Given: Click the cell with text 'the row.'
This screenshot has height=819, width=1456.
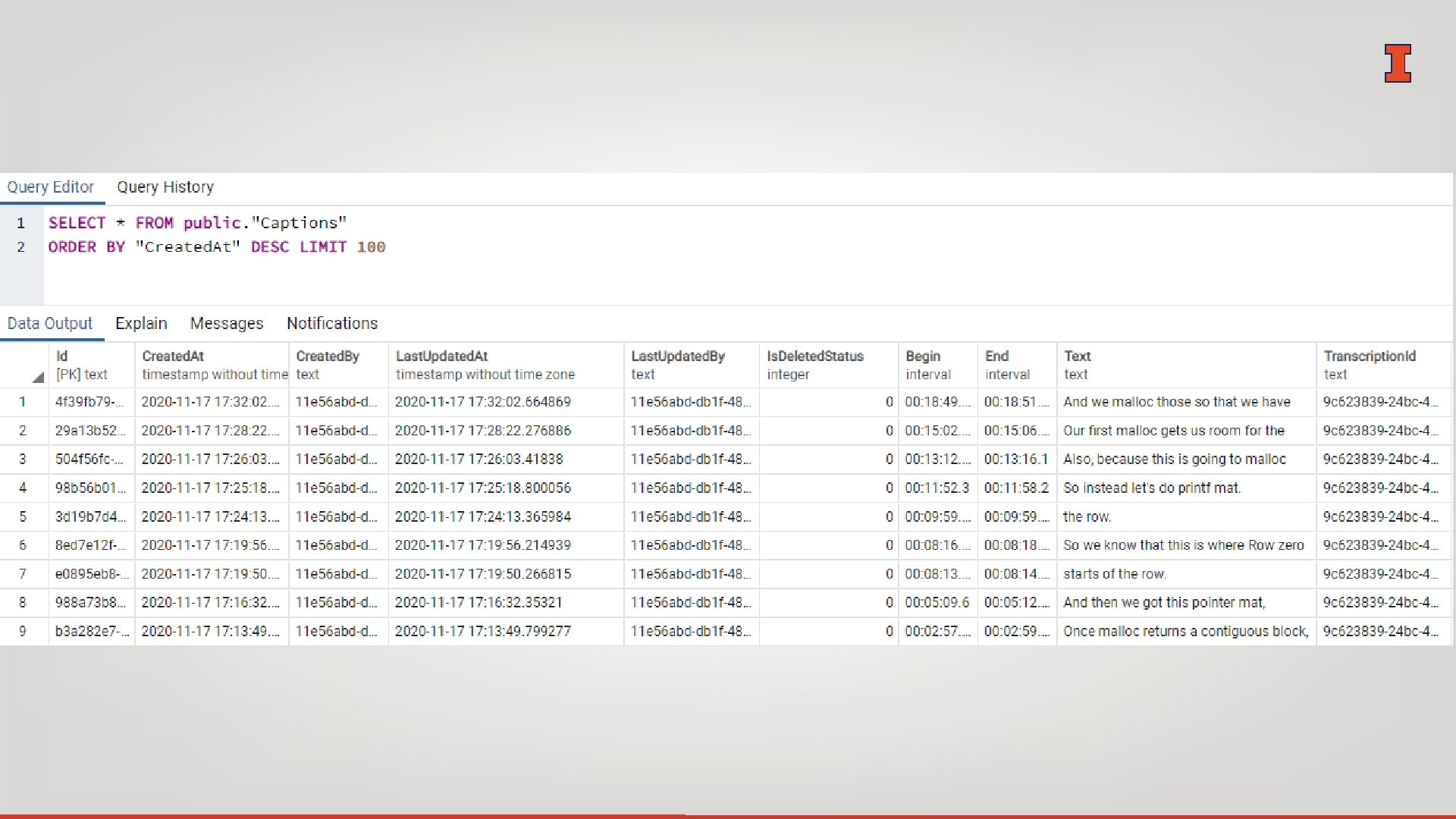Looking at the screenshot, I should 1087,517.
